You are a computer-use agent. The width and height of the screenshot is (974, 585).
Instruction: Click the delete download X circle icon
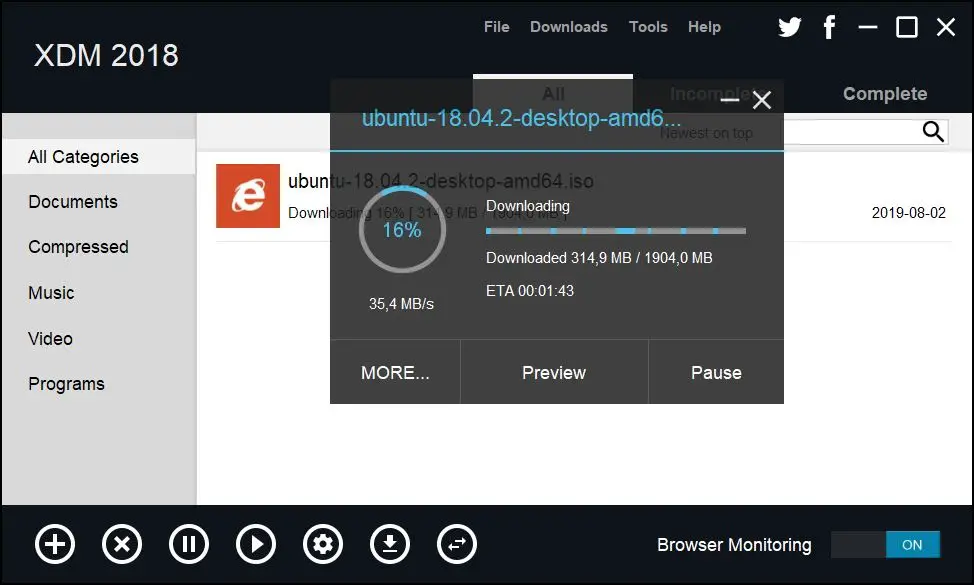[122, 545]
